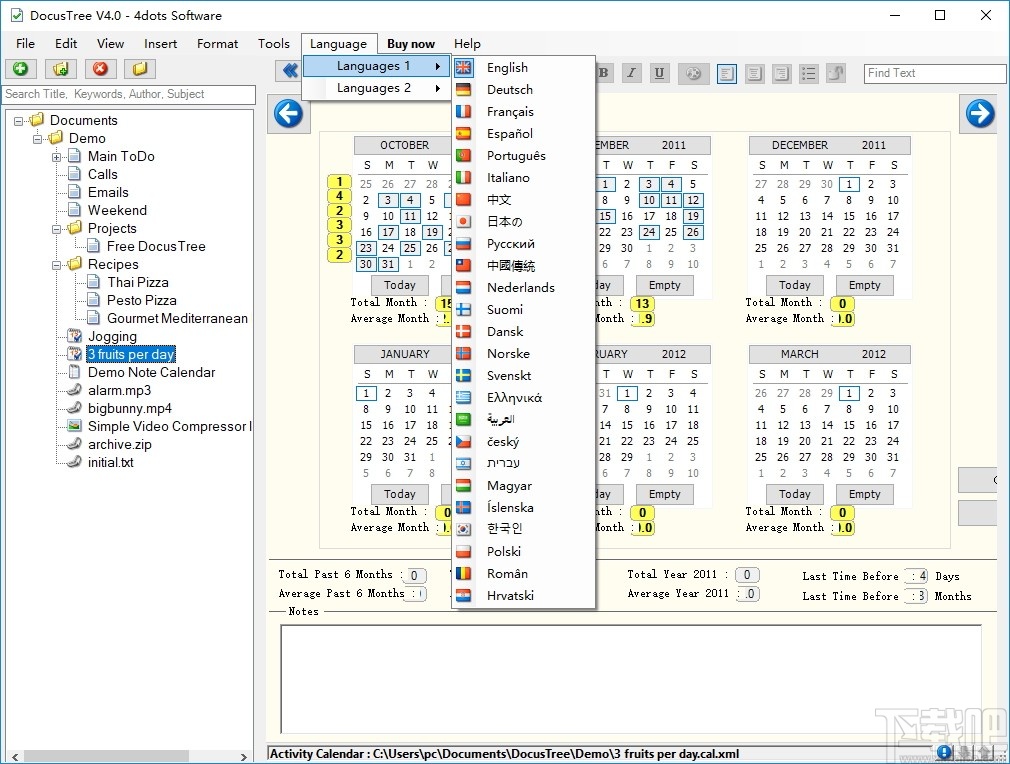
Task: Click the double left chevron collapse icon
Action: click(x=290, y=70)
